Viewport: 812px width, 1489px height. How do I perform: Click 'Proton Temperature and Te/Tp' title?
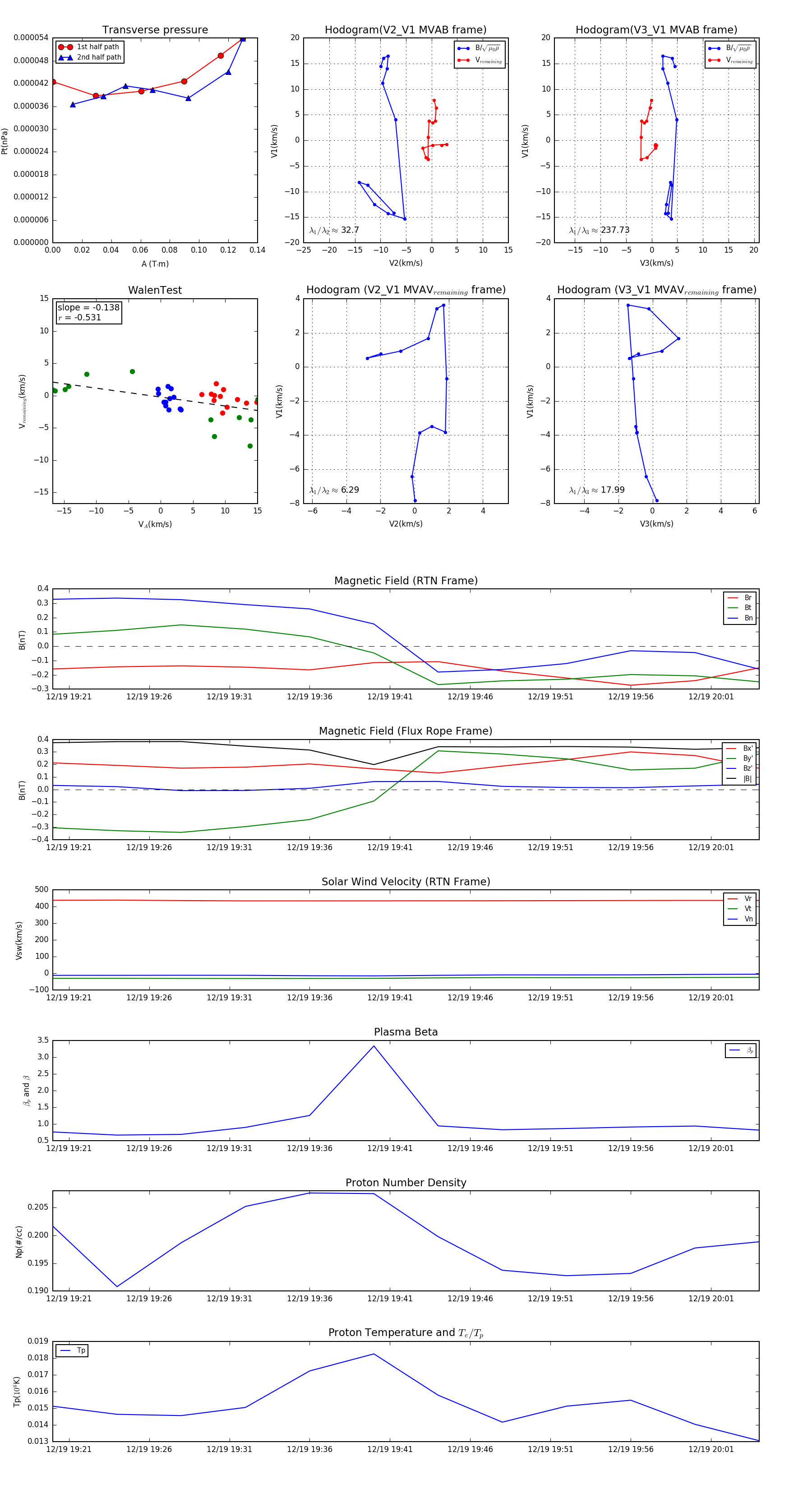pos(406,1333)
